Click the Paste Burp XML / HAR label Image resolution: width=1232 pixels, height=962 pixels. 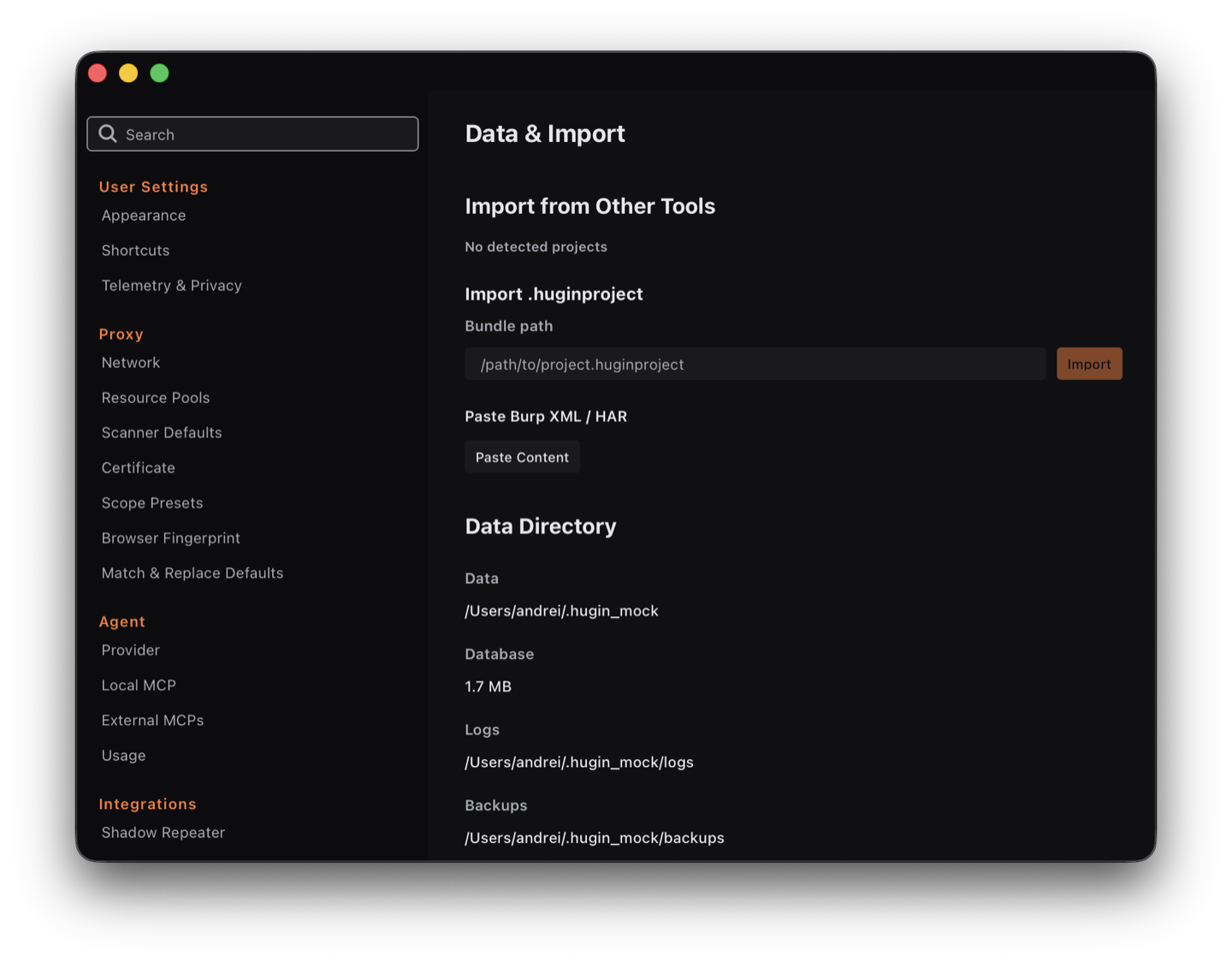546,417
